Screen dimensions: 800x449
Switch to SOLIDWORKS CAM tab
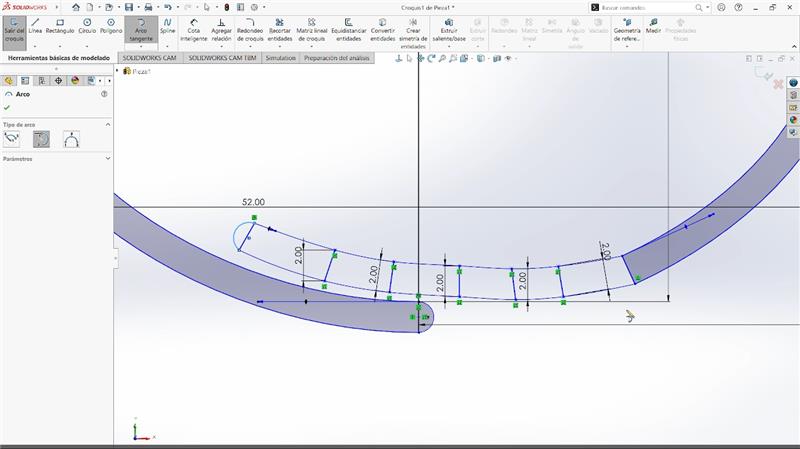pos(149,58)
